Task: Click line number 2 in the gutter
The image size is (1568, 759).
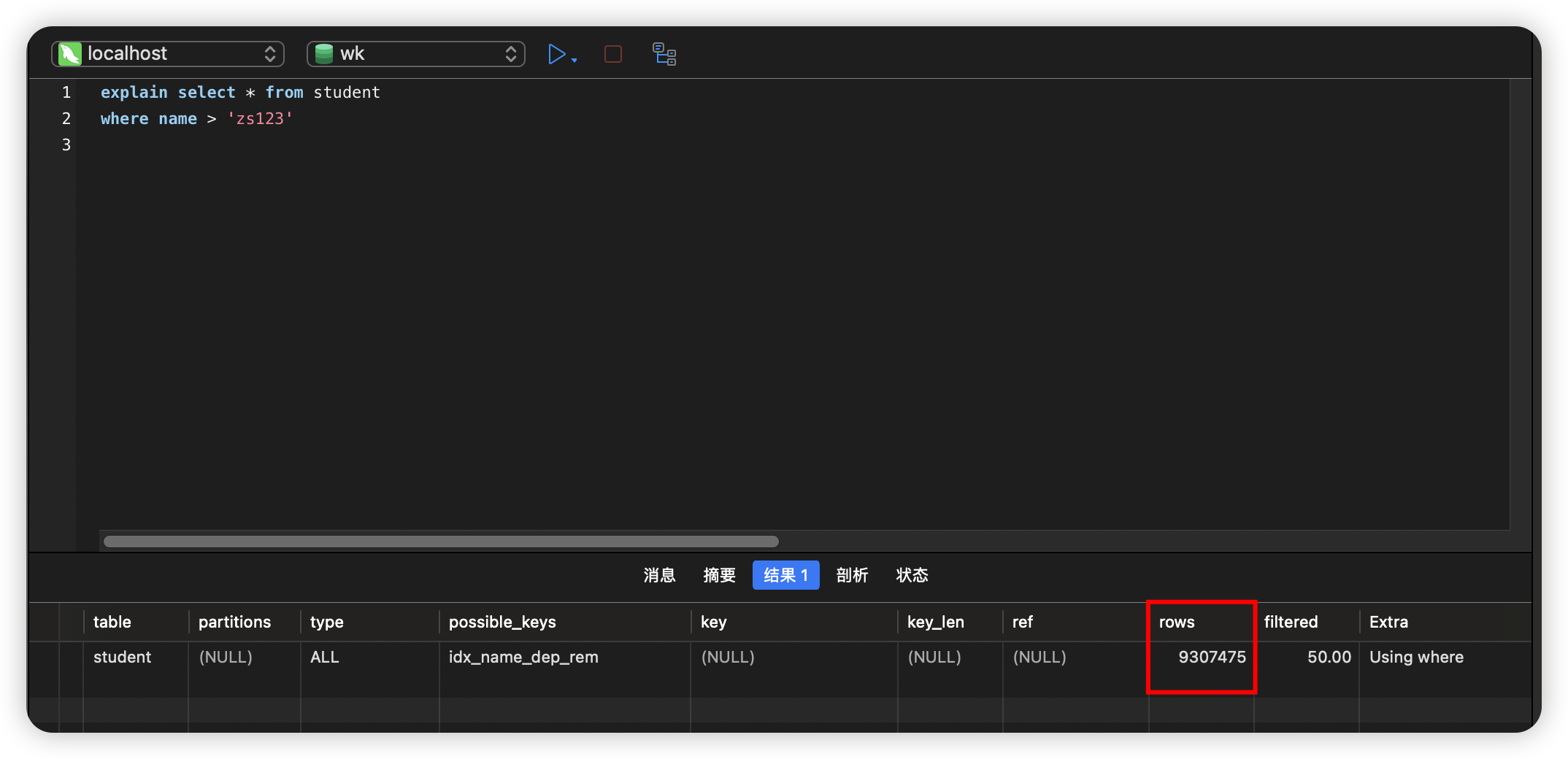Action: [x=66, y=118]
